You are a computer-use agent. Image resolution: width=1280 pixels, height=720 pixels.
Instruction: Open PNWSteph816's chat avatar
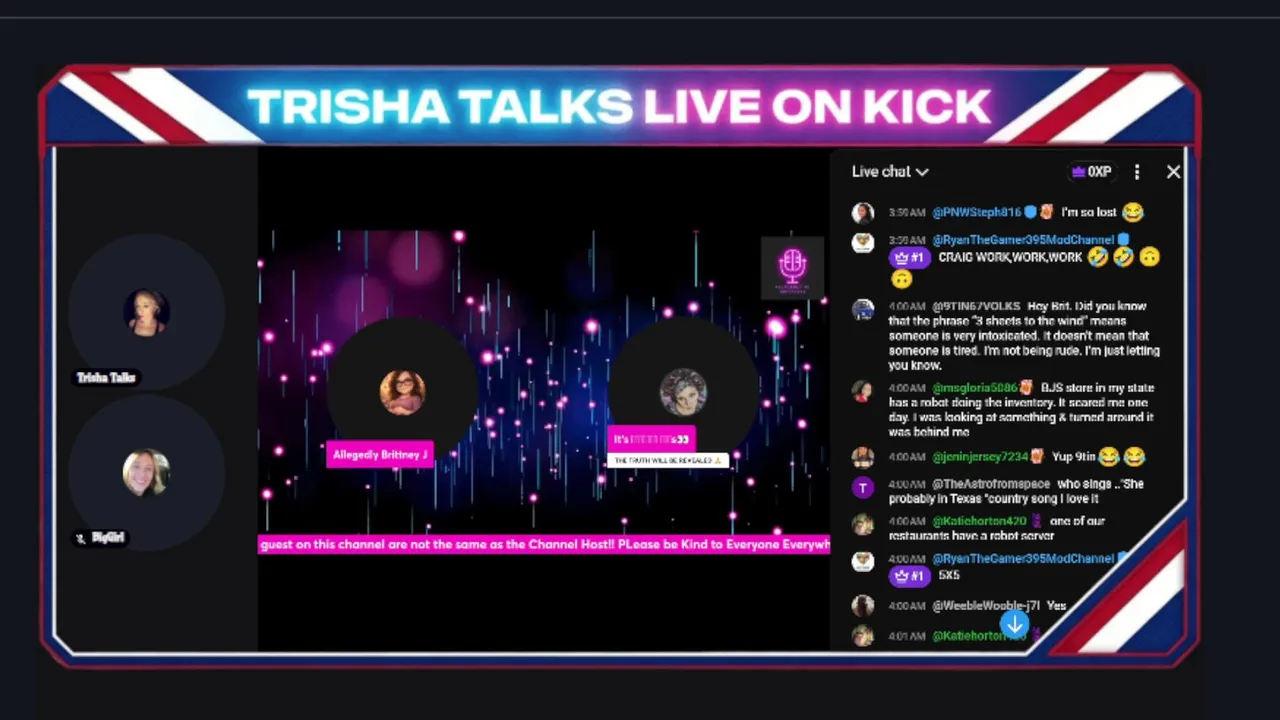[863, 213]
